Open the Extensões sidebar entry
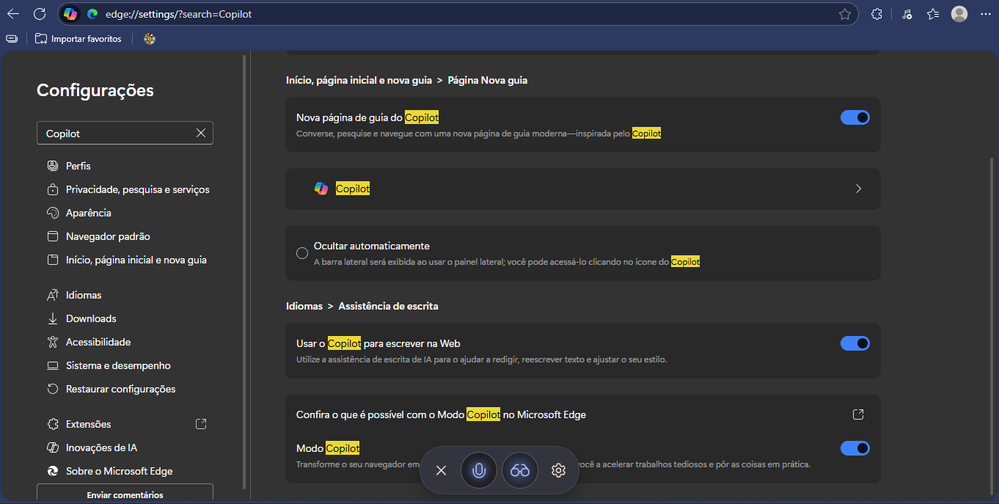 [x=79, y=424]
